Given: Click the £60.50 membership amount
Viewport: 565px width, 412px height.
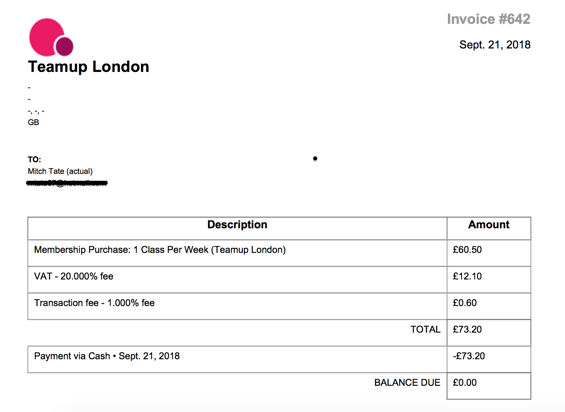Looking at the screenshot, I should (467, 250).
